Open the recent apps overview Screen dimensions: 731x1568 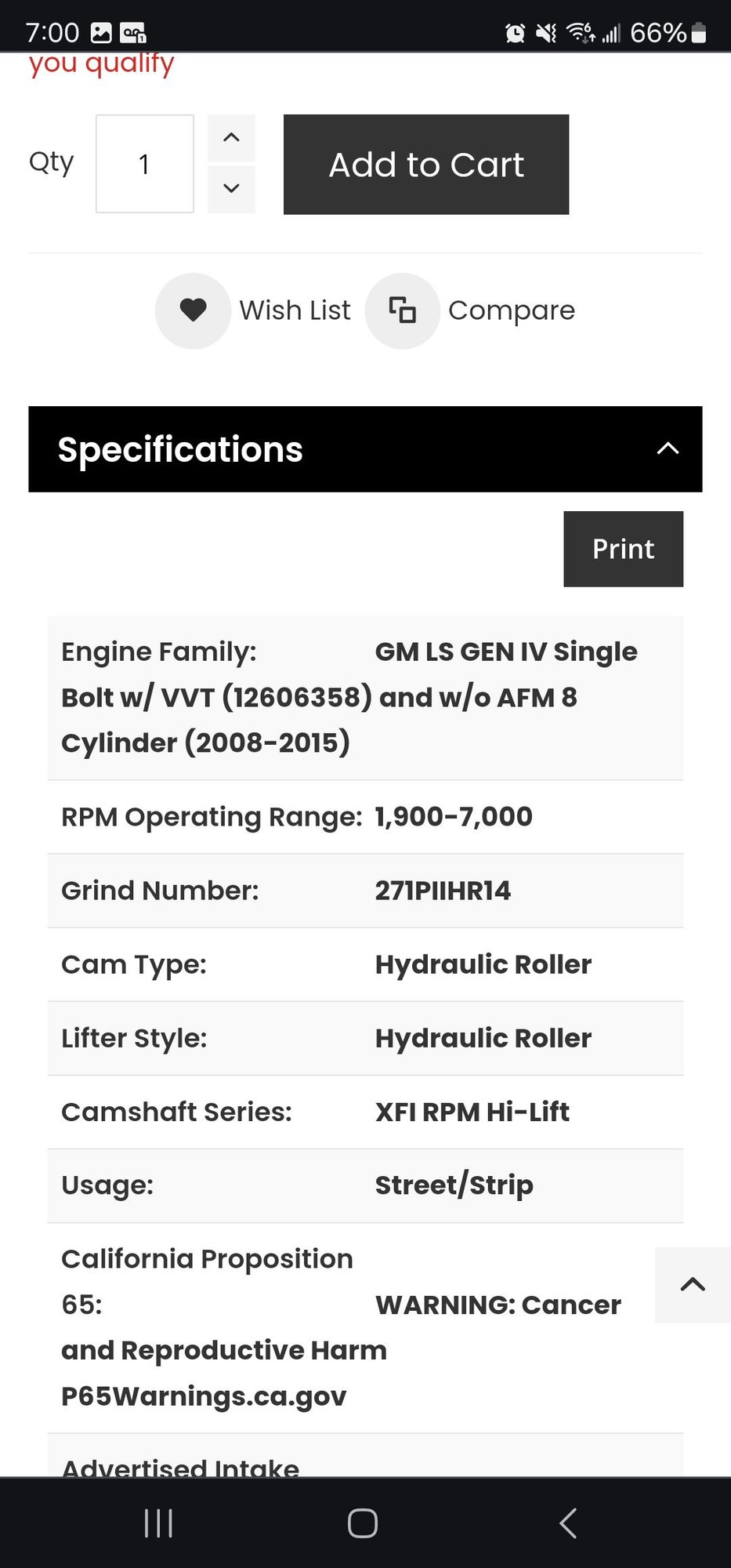click(158, 1523)
